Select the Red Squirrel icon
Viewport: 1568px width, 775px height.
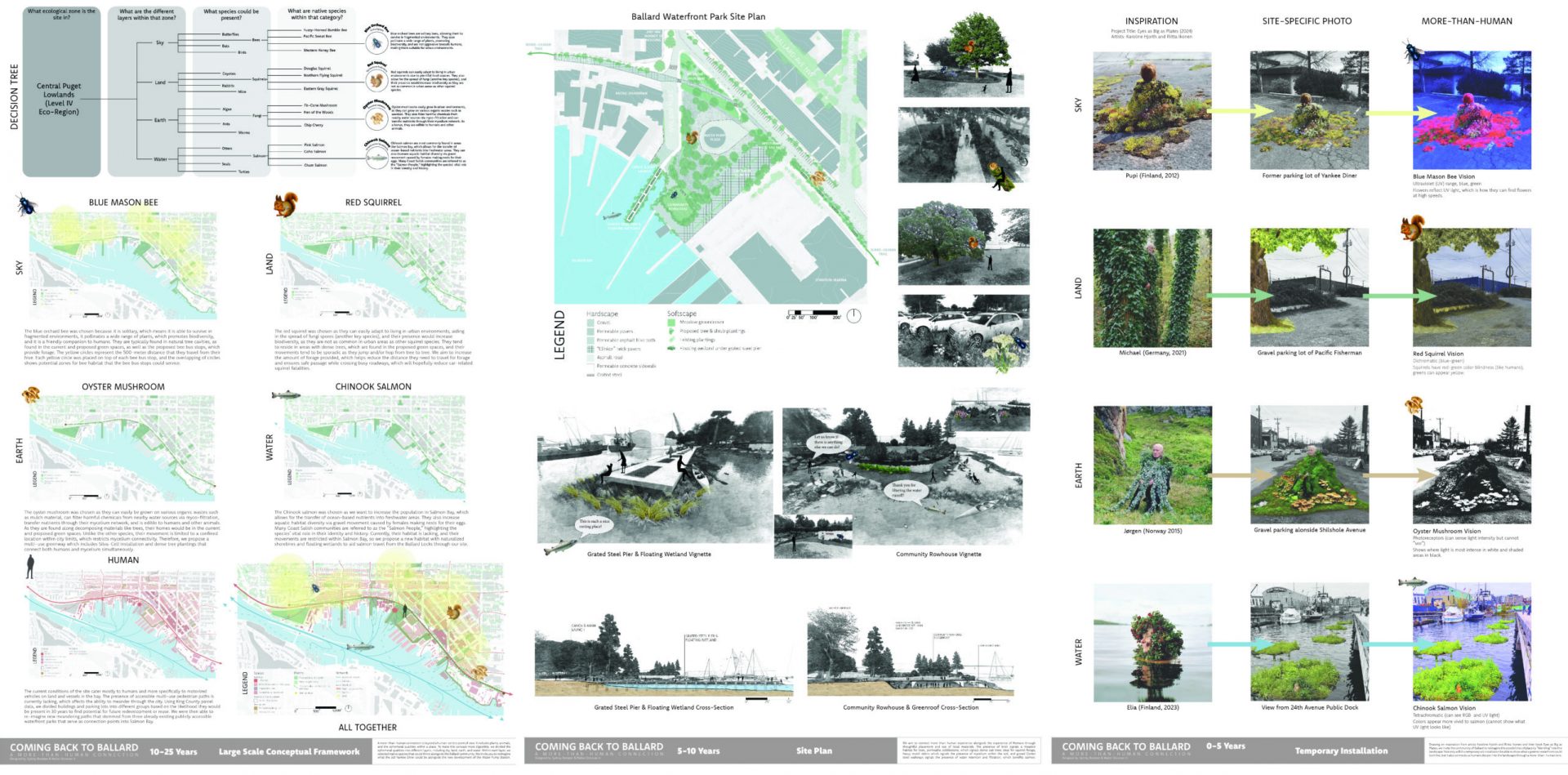tap(286, 205)
